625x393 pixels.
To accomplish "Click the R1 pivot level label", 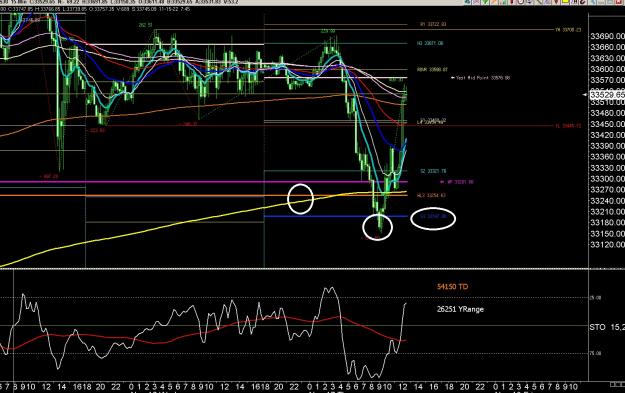I will click(x=433, y=24).
